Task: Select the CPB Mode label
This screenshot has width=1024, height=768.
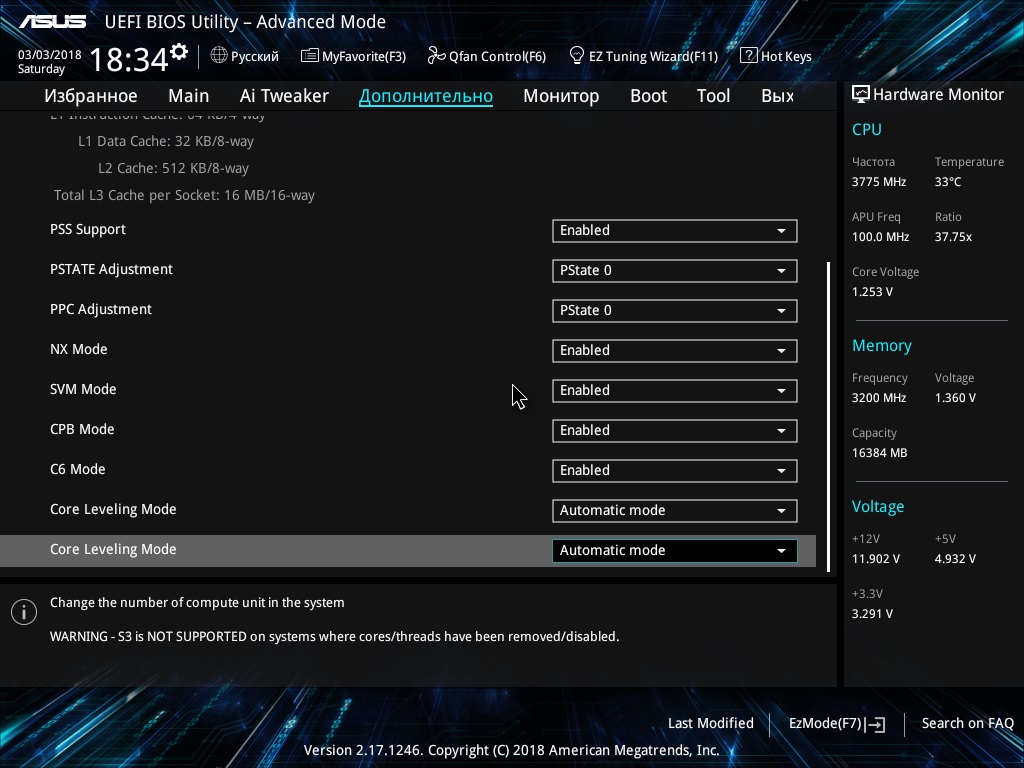Action: click(82, 429)
